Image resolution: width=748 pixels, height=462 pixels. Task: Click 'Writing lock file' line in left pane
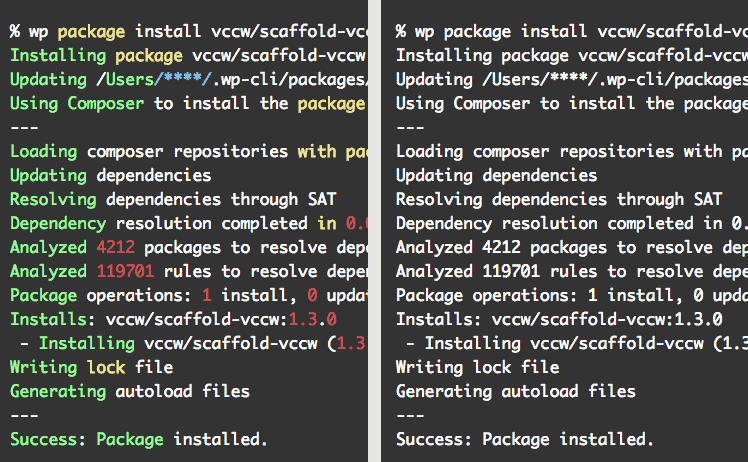coord(92,367)
